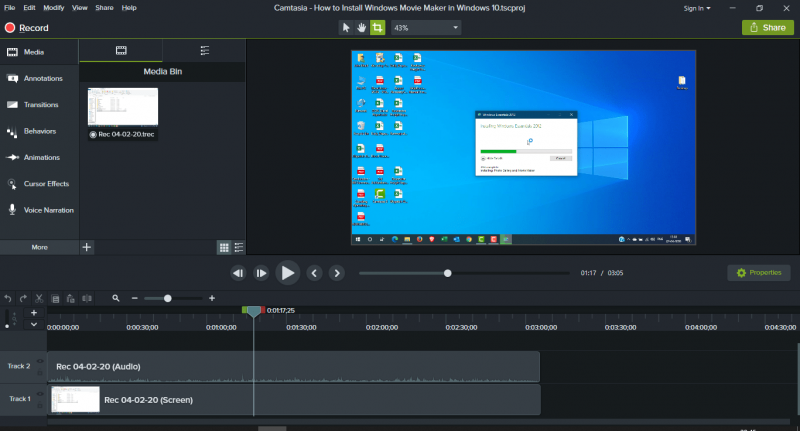Open the View menu
Viewport: 800px width, 431px height.
pyautogui.click(x=80, y=8)
